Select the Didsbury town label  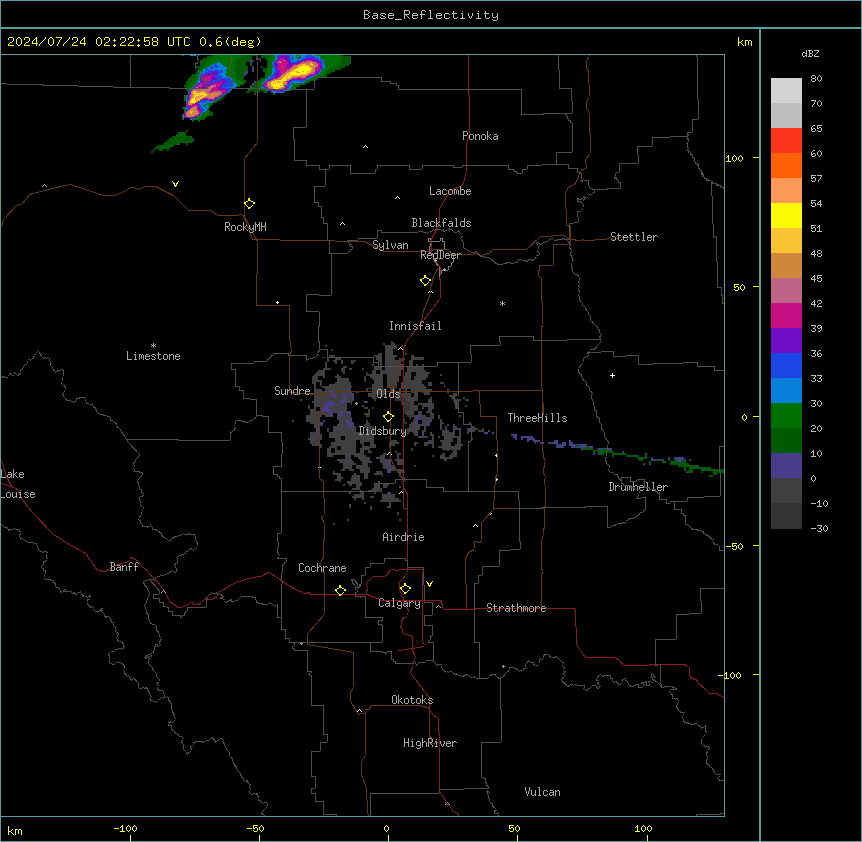click(382, 431)
